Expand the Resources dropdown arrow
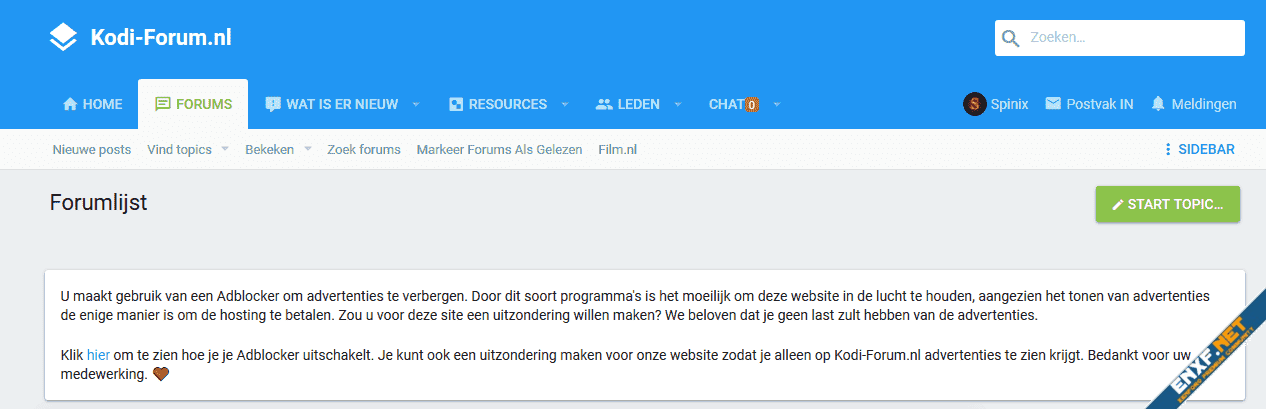 (x=565, y=104)
